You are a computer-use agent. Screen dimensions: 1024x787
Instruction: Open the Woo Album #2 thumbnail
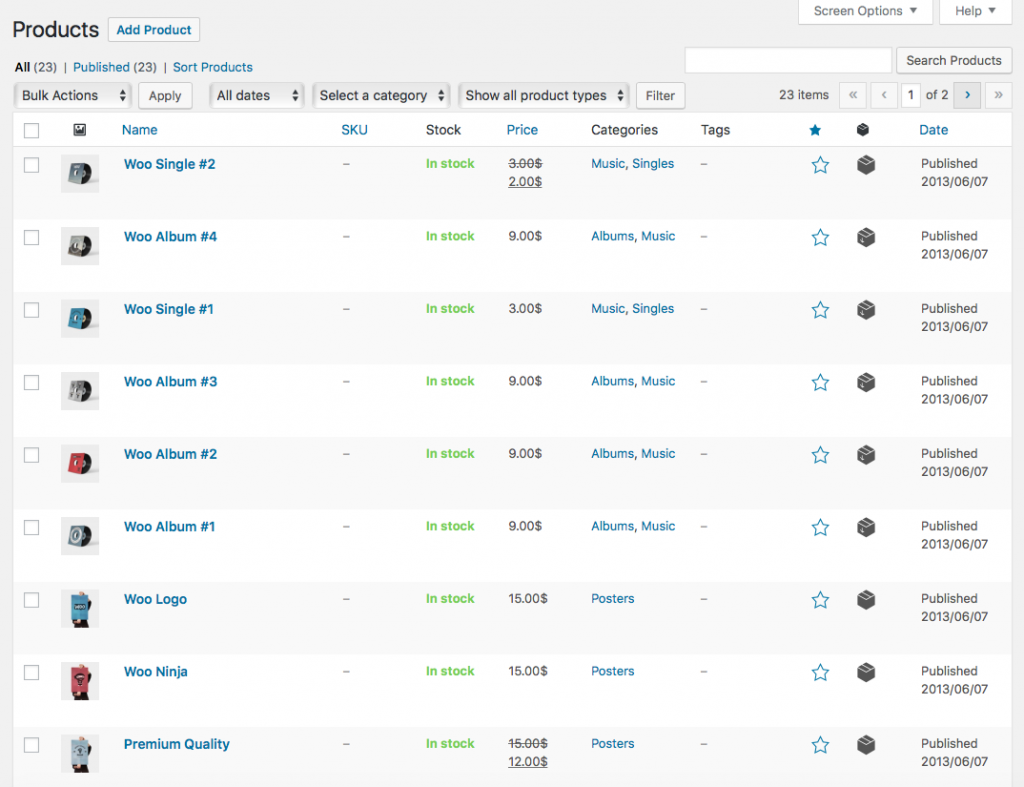pos(80,463)
